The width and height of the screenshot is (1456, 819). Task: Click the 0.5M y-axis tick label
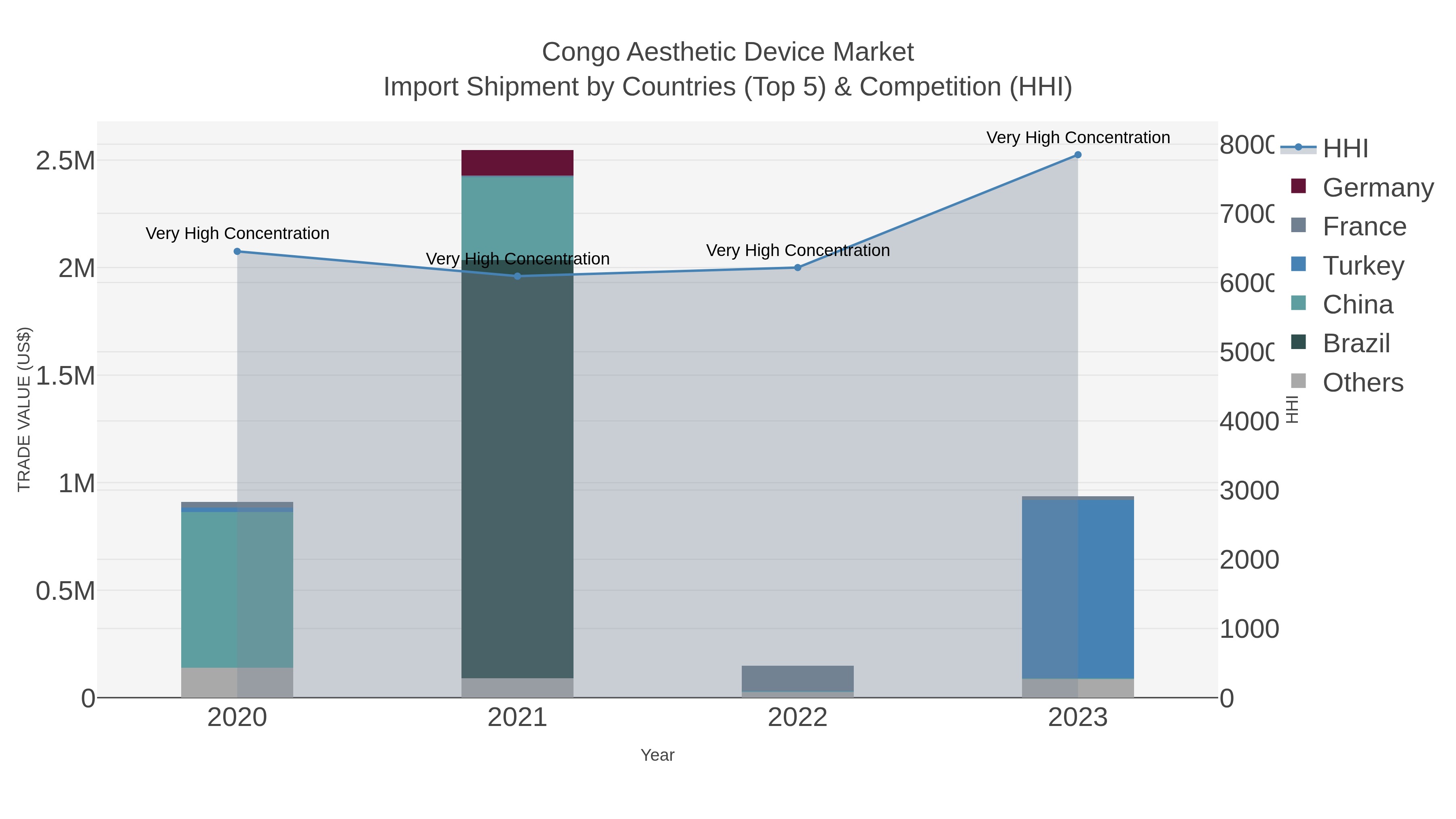coord(66,591)
